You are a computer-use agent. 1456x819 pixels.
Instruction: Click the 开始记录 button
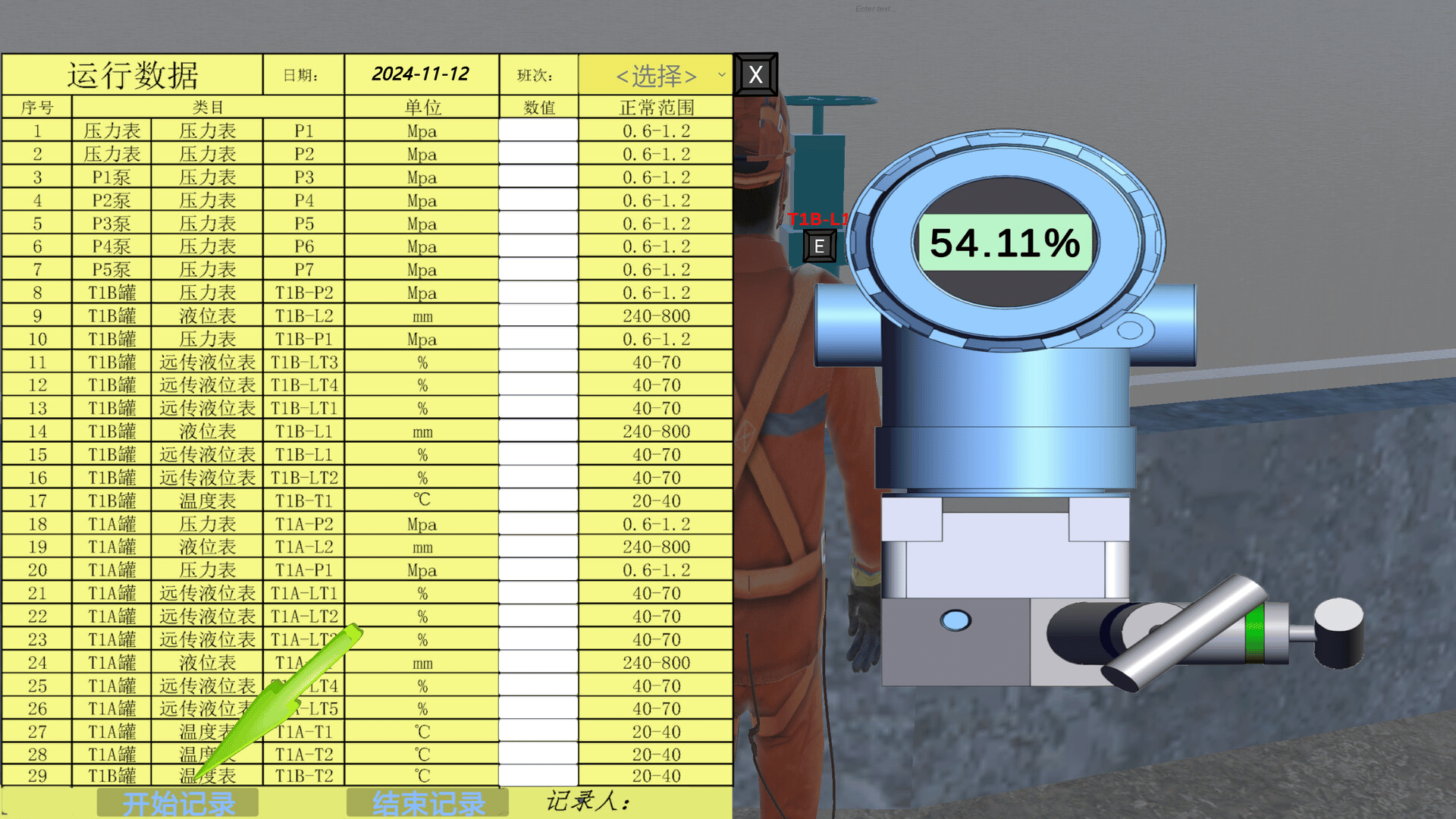point(177,802)
